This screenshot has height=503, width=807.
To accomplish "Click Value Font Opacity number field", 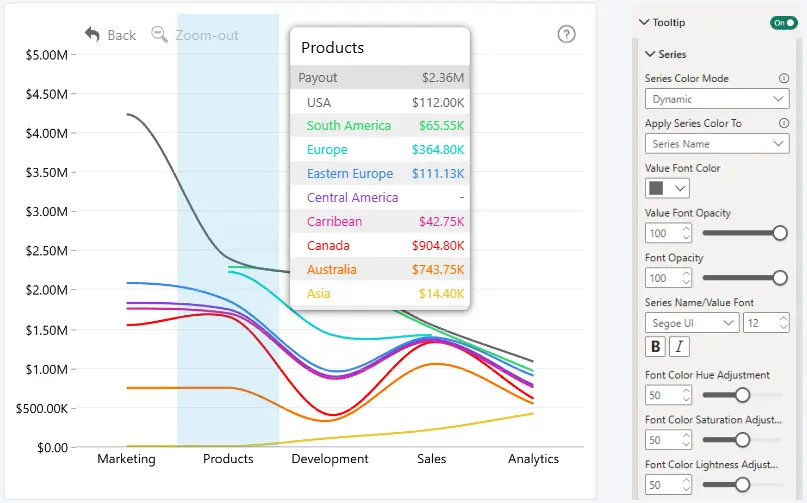I will pyautogui.click(x=668, y=233).
